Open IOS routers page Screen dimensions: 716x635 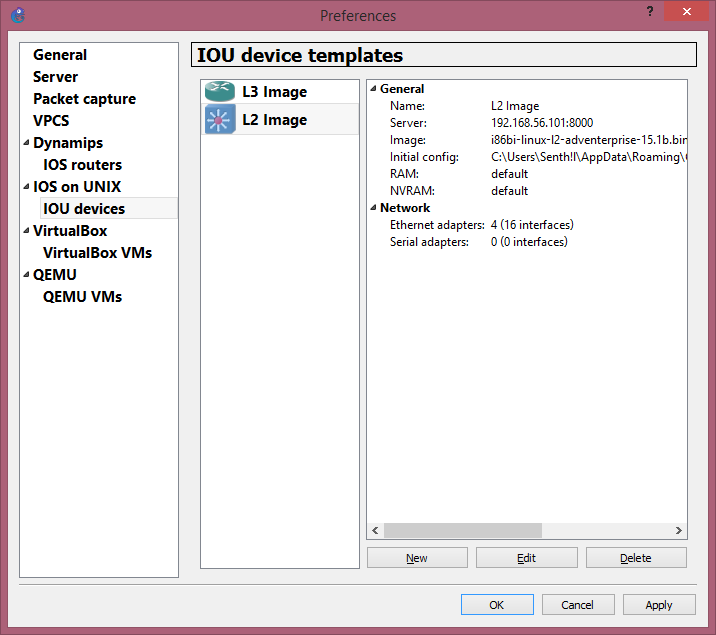(x=82, y=164)
